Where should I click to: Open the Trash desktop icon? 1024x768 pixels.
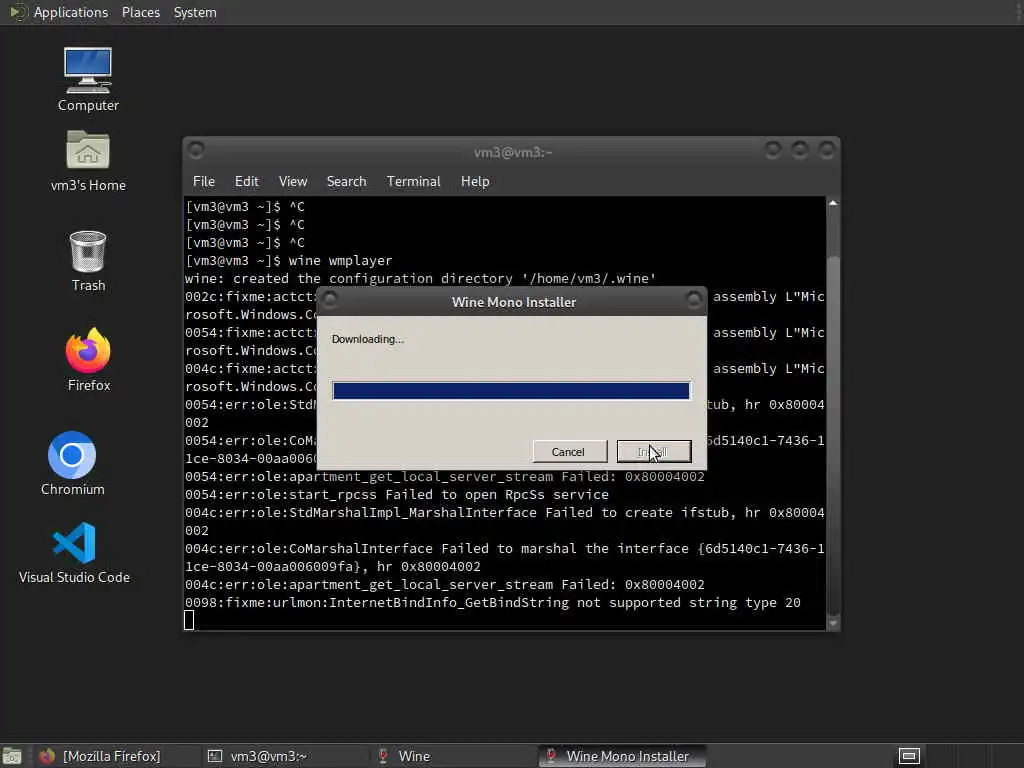pos(88,261)
